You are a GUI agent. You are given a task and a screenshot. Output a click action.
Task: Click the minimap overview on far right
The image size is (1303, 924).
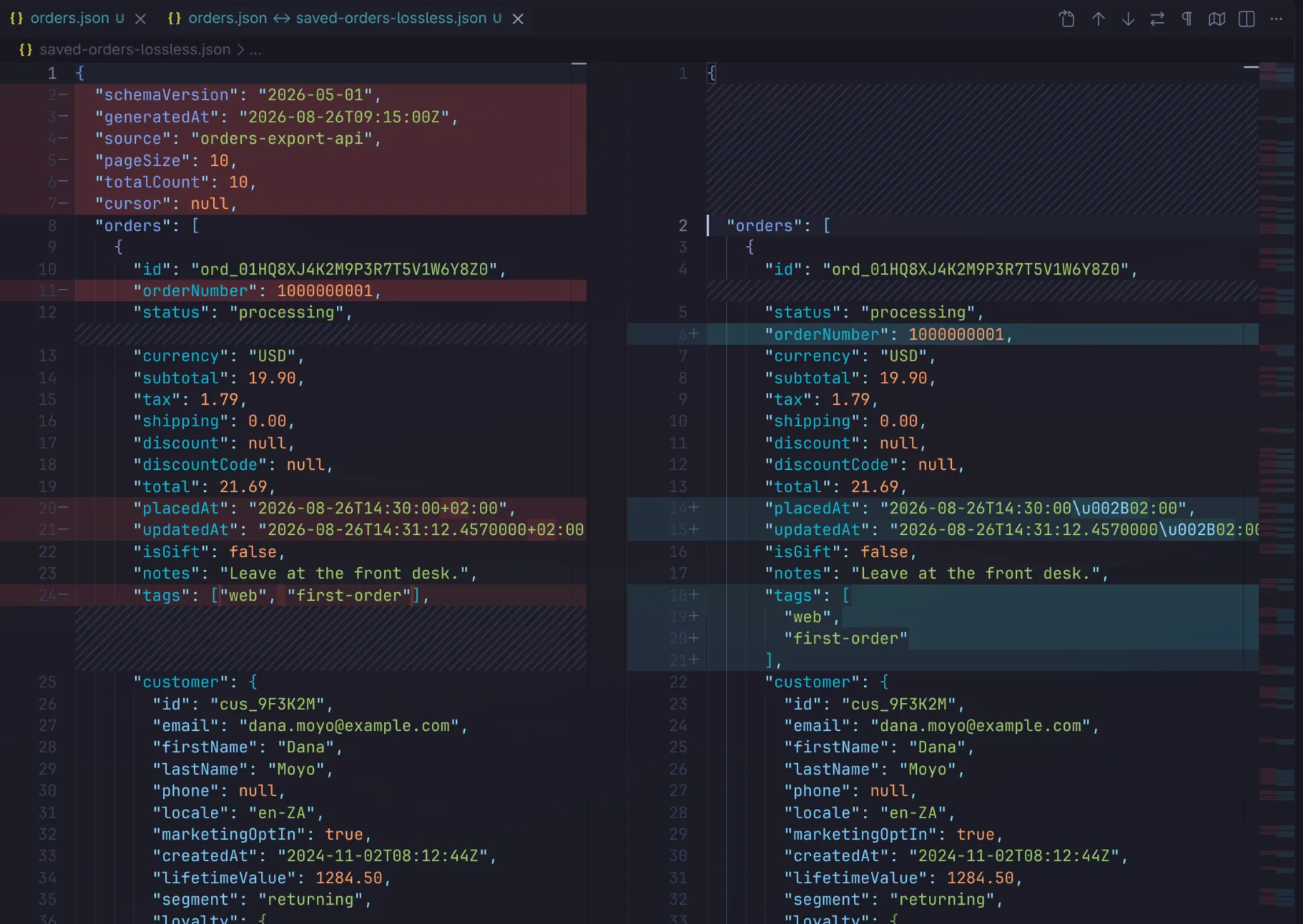point(1277,493)
